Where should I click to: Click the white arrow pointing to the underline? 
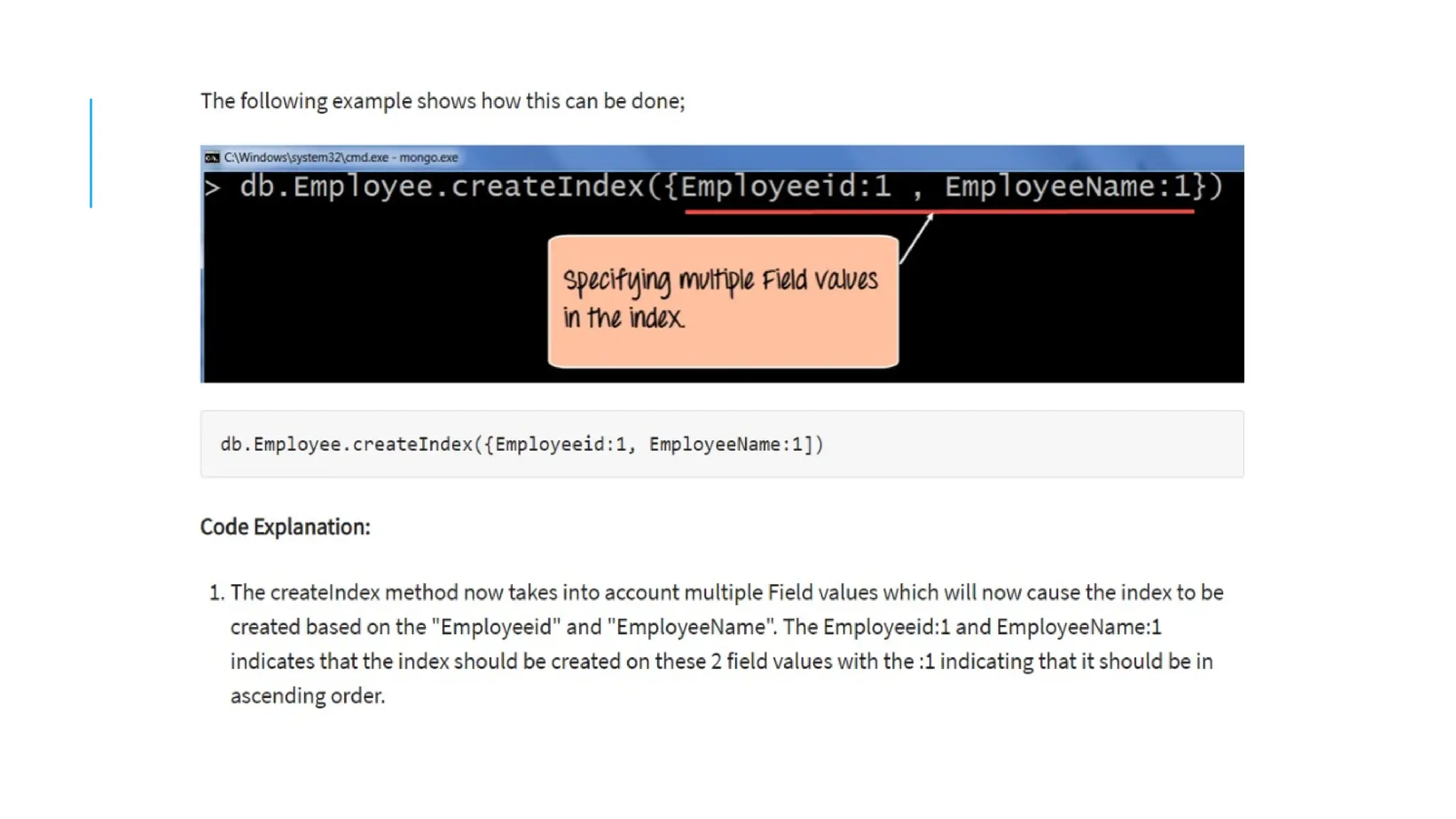click(x=916, y=239)
